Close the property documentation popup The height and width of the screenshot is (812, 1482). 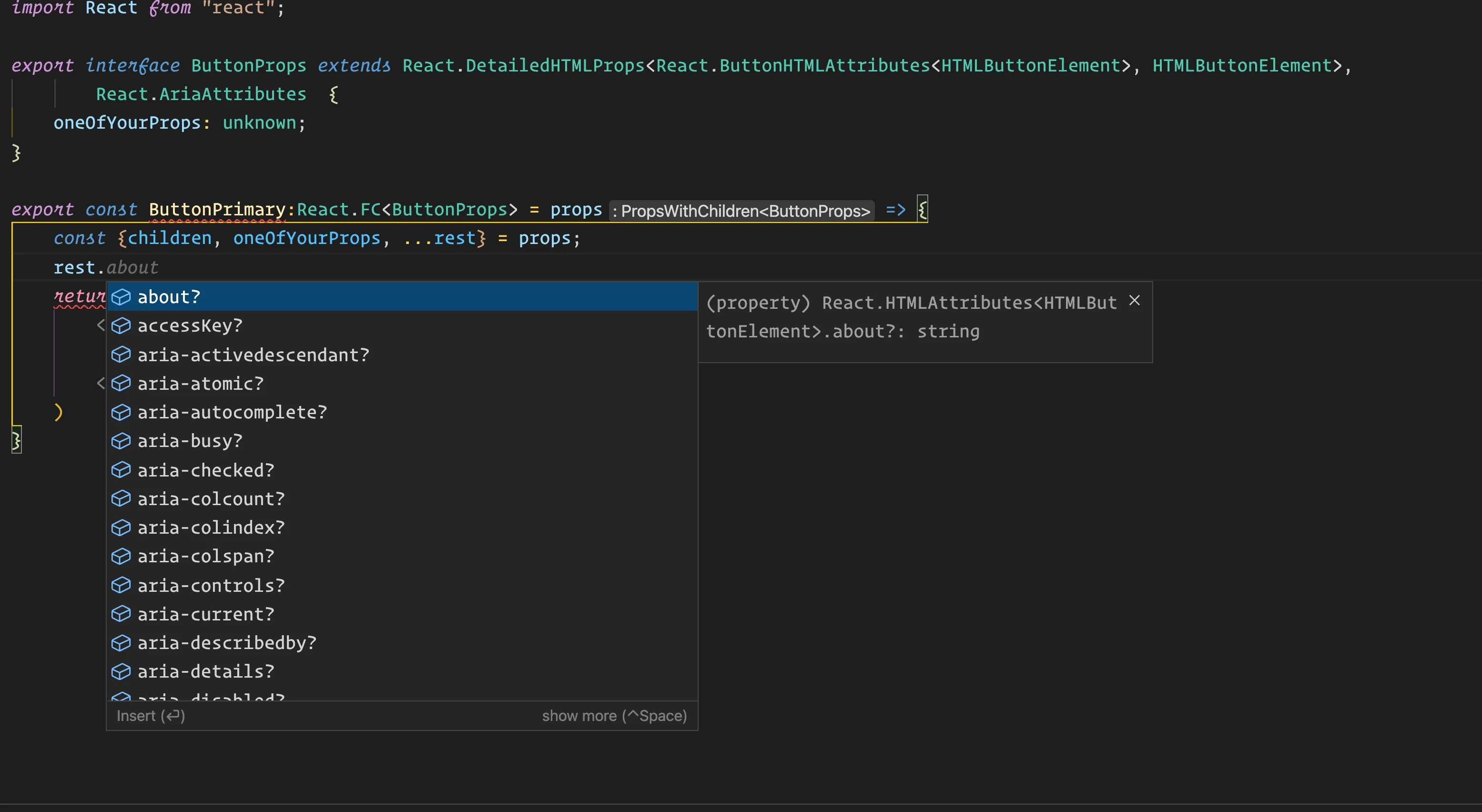(x=1134, y=301)
